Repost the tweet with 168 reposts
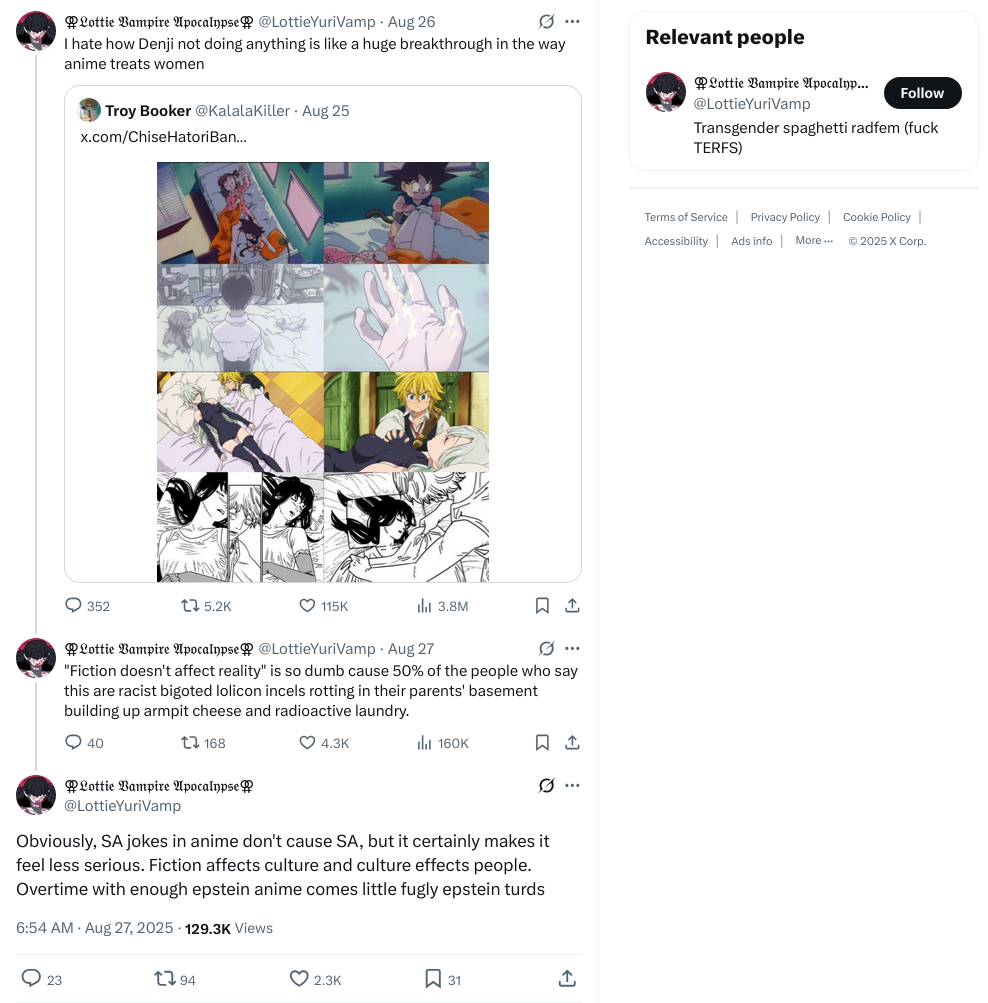This screenshot has width=988, height=1003. tap(203, 743)
